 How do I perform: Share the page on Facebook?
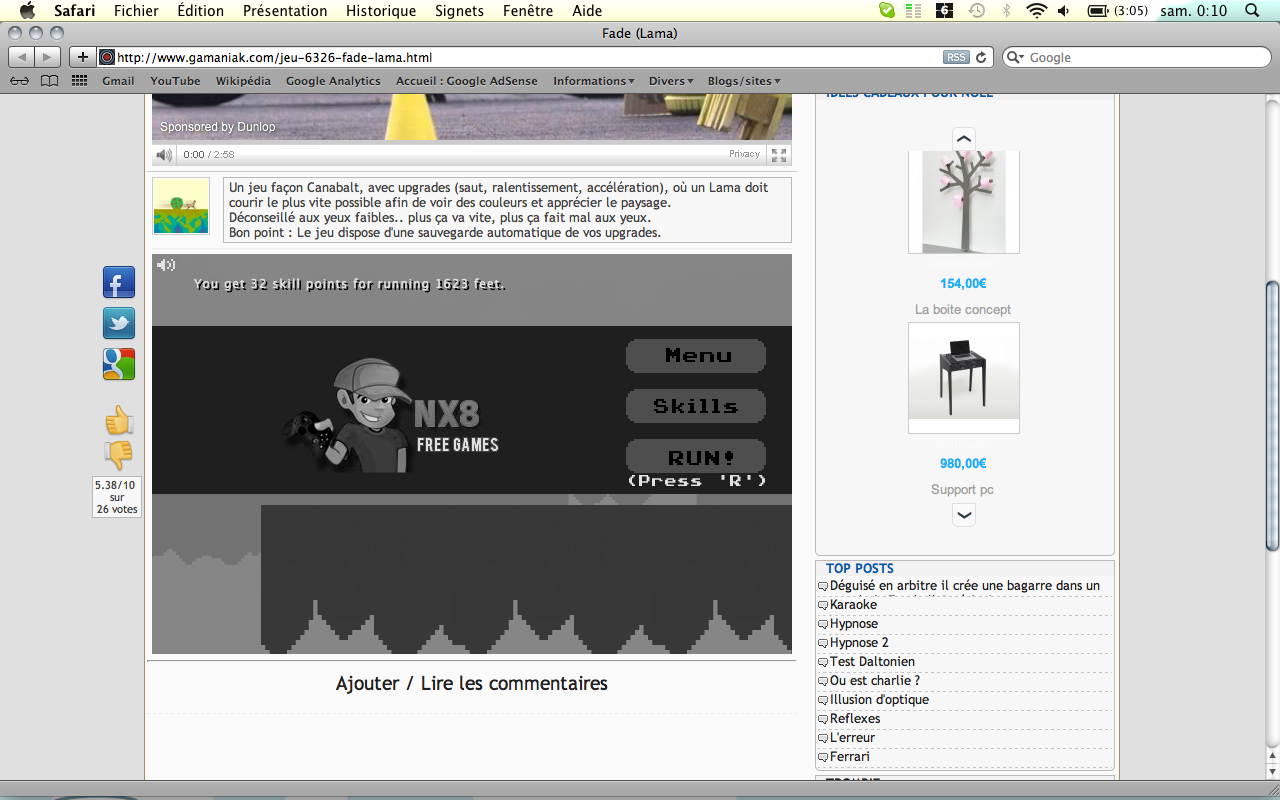point(118,282)
